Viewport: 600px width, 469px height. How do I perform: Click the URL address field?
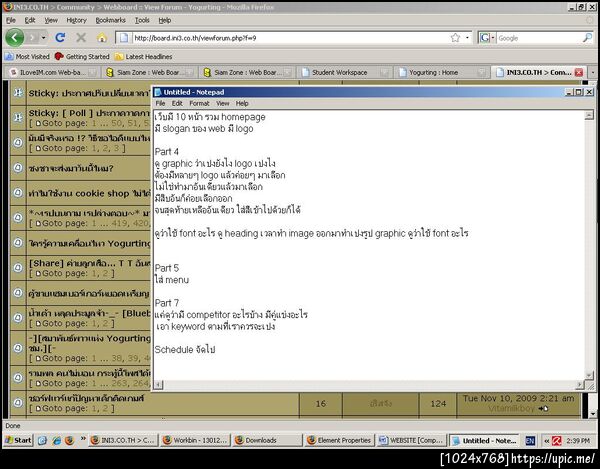291,38
